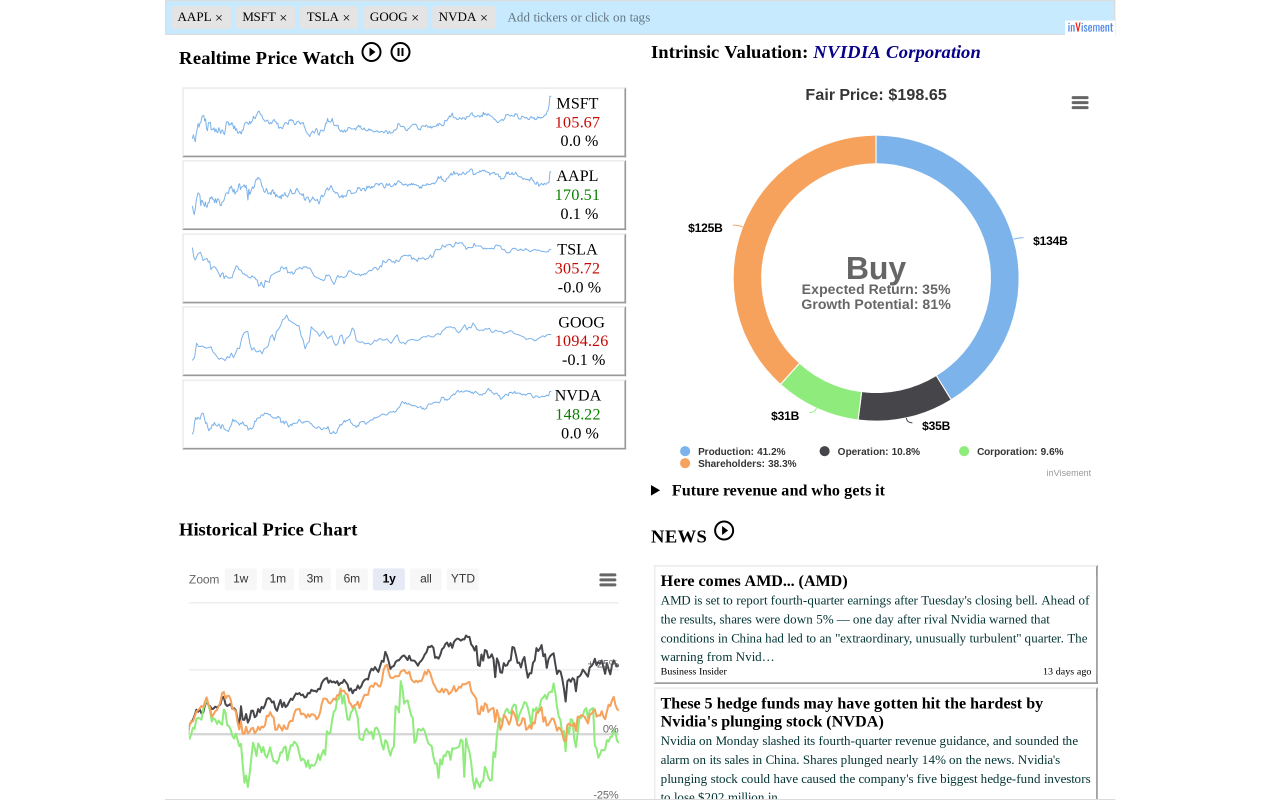The width and height of the screenshot is (1280, 800).
Task: Toggle the Production legend marker
Action: [685, 451]
